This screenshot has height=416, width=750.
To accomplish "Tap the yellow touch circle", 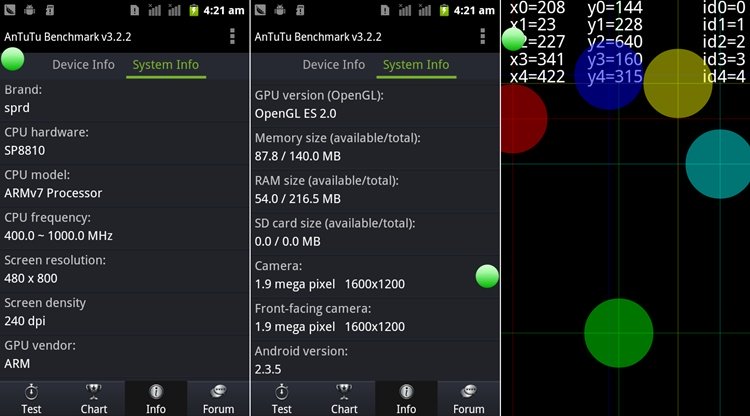I will 678,84.
